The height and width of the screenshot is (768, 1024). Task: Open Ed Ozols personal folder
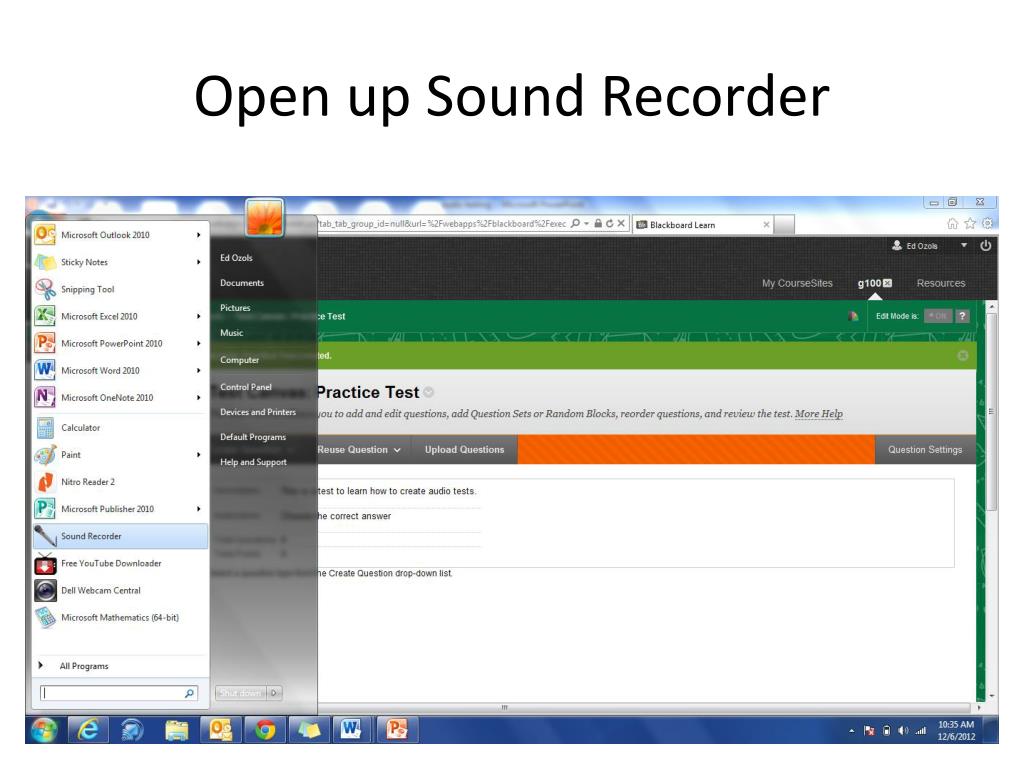236,257
